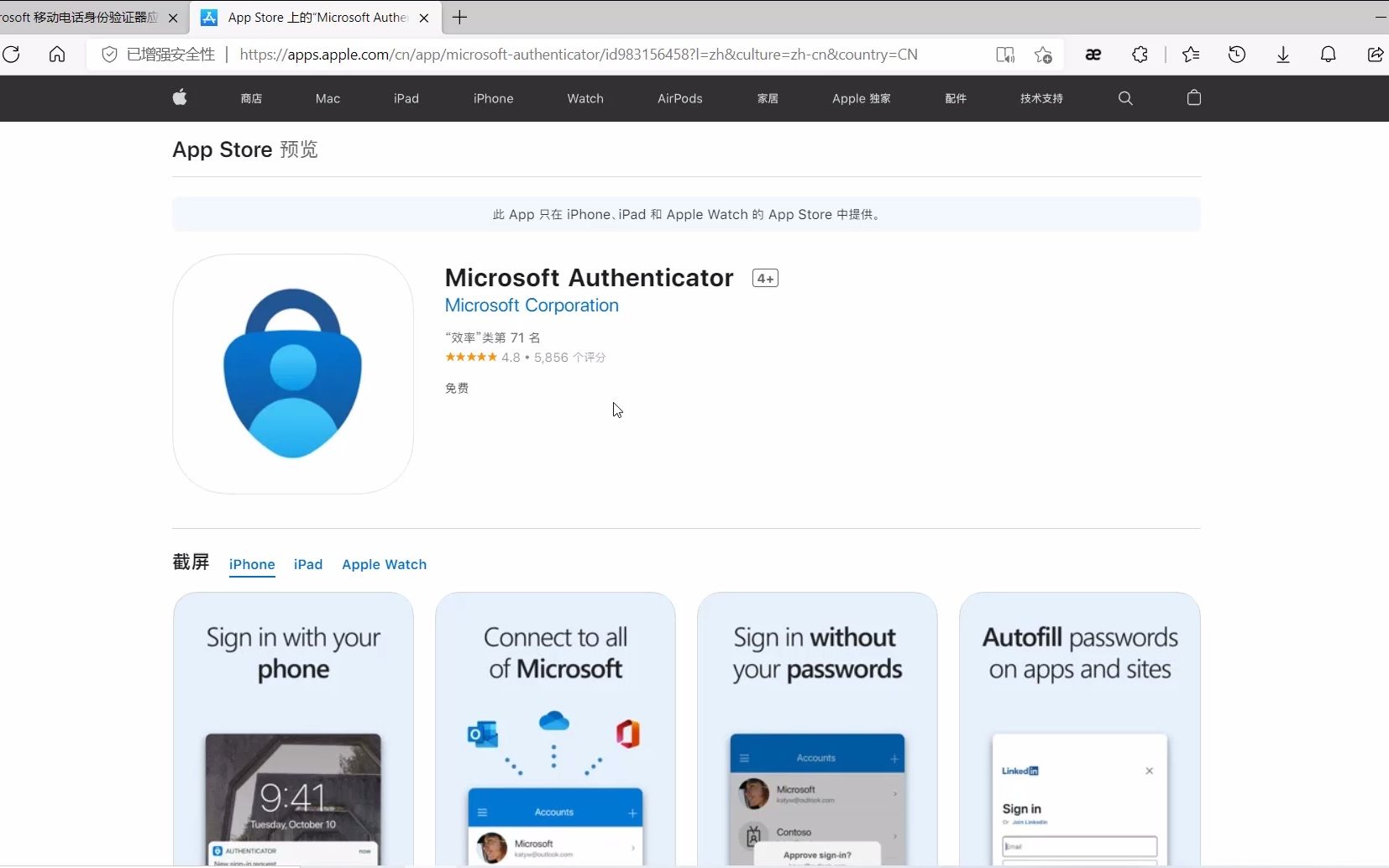
Task: Click the "效率"类第 71 名 ranking text
Action: coord(493,337)
